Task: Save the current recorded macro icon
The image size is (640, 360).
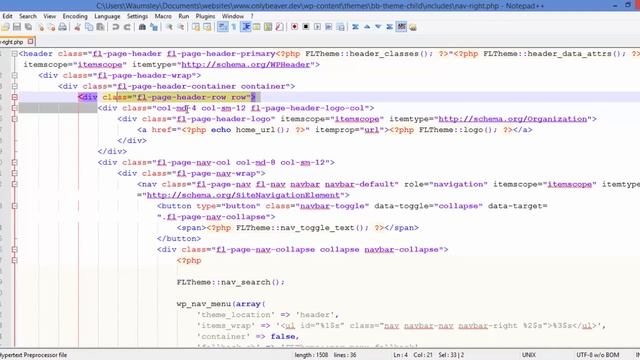Action: (x=340, y=27)
